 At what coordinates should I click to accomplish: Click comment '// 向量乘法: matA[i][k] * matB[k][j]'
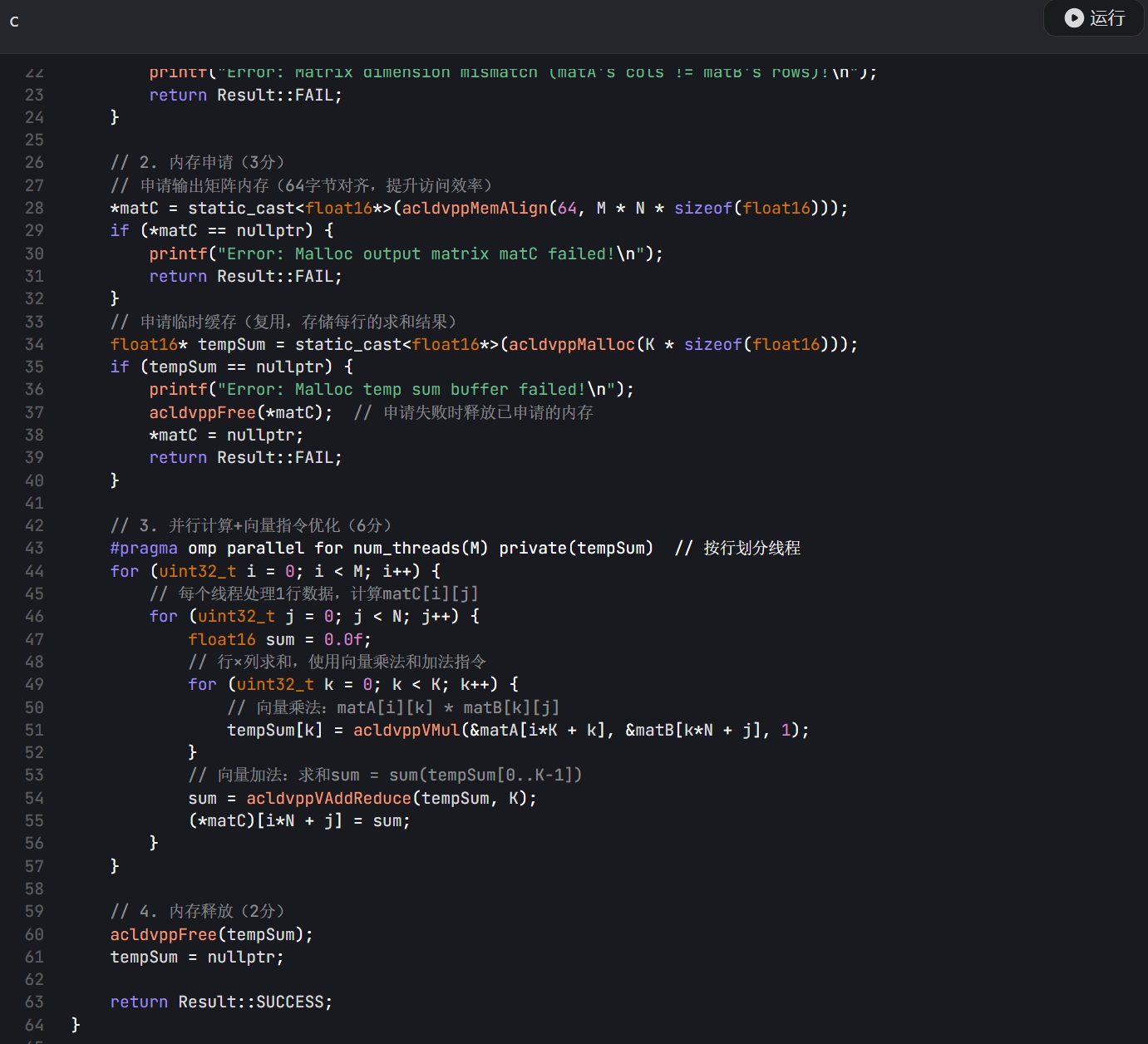point(393,707)
